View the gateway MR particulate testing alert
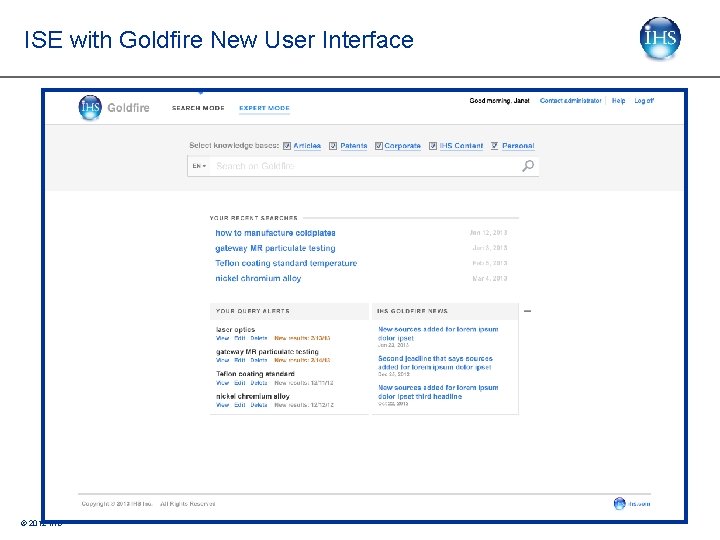Image resolution: width=720 pixels, height=540 pixels. point(222,360)
